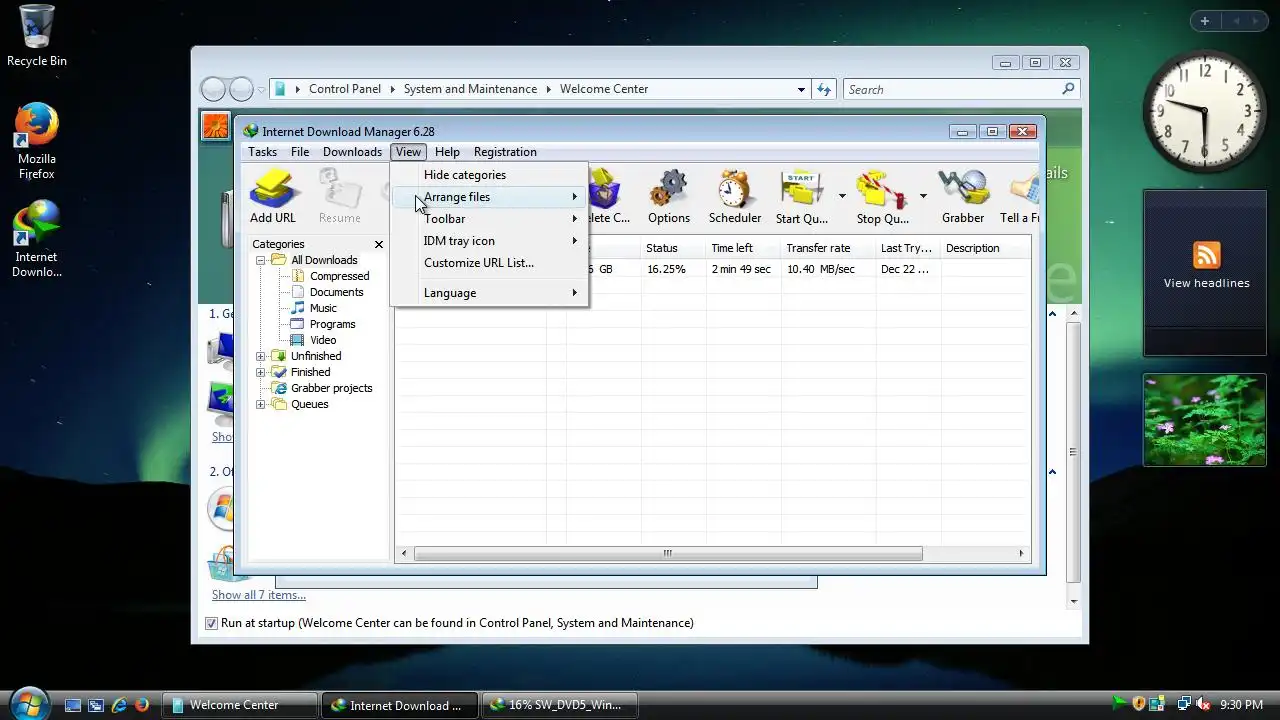Open the Options gear icon

[668, 196]
